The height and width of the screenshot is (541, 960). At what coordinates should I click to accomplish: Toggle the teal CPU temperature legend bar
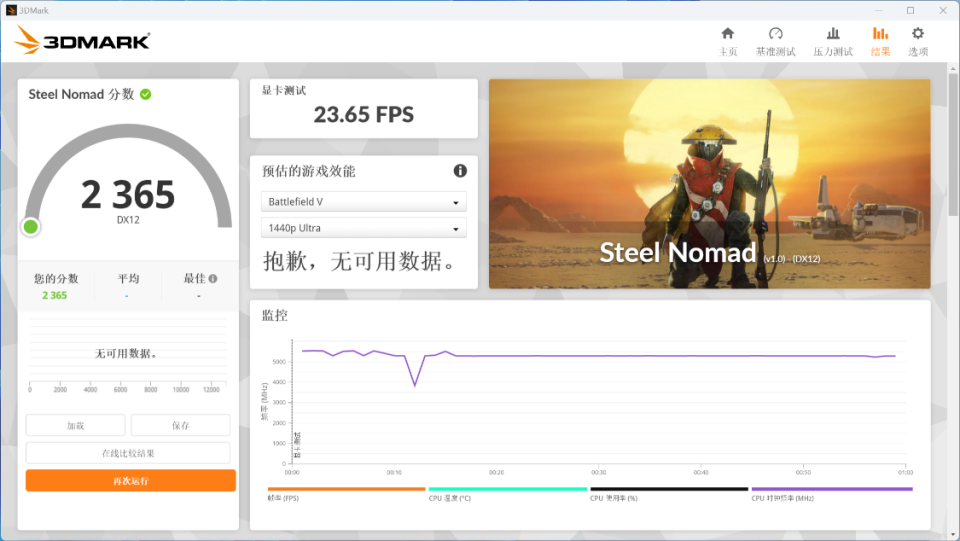508,489
